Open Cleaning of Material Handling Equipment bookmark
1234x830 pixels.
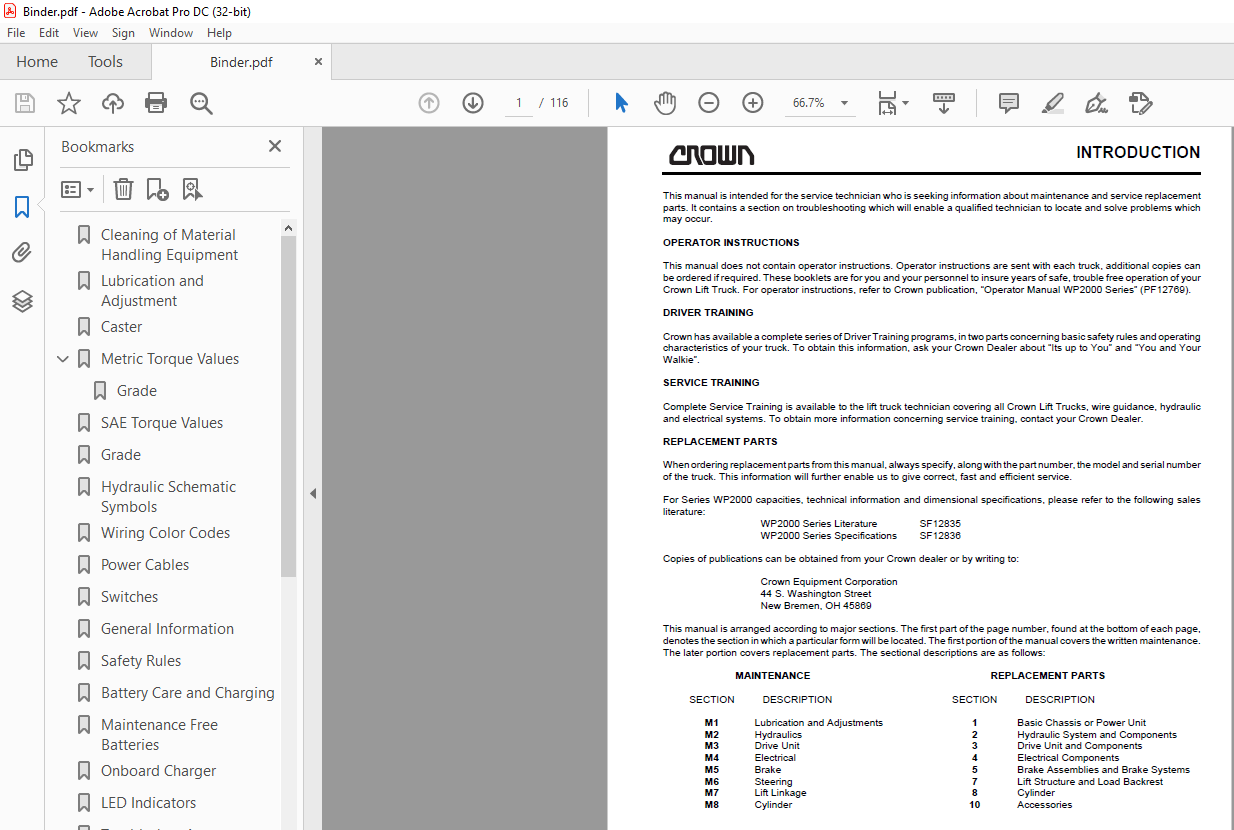[x=169, y=245]
